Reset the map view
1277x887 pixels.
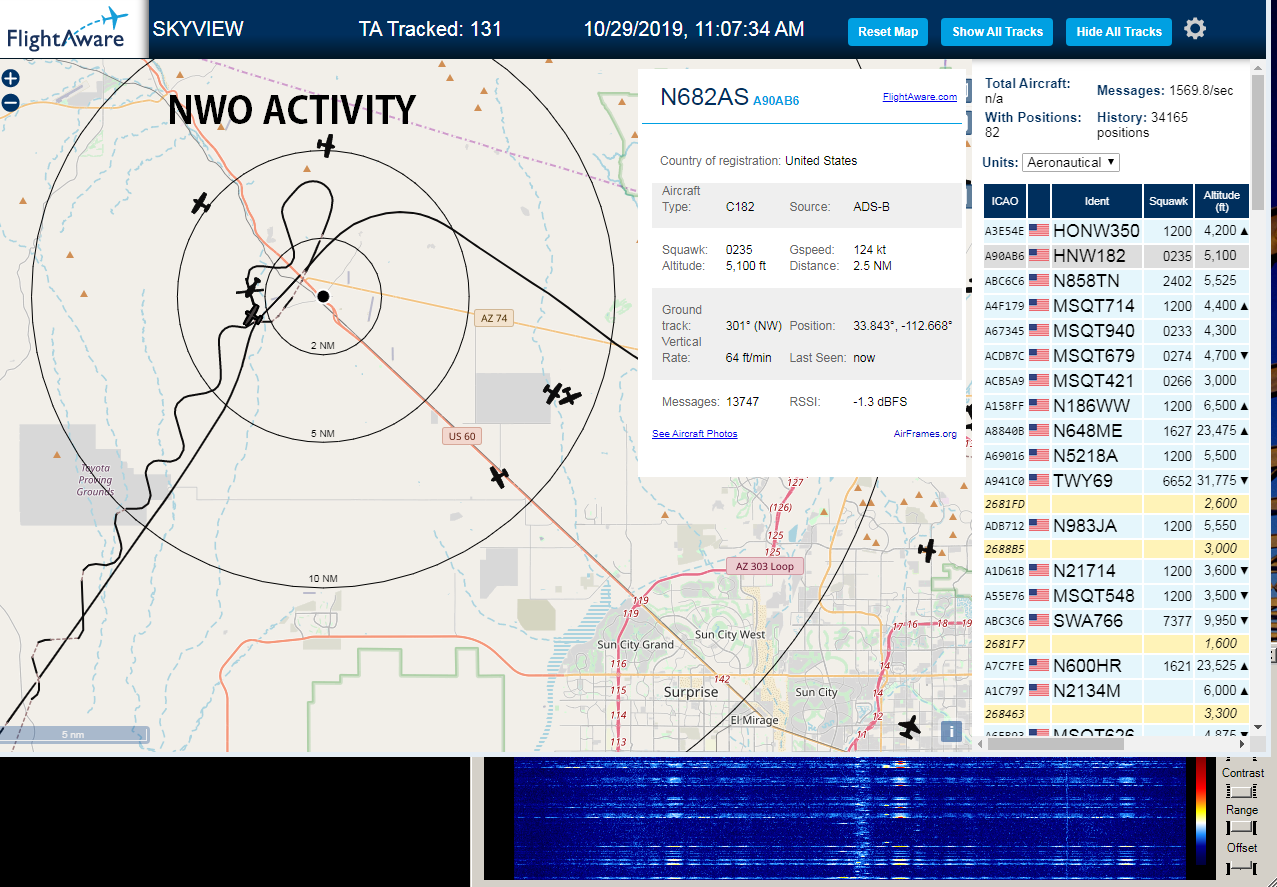(x=888, y=32)
